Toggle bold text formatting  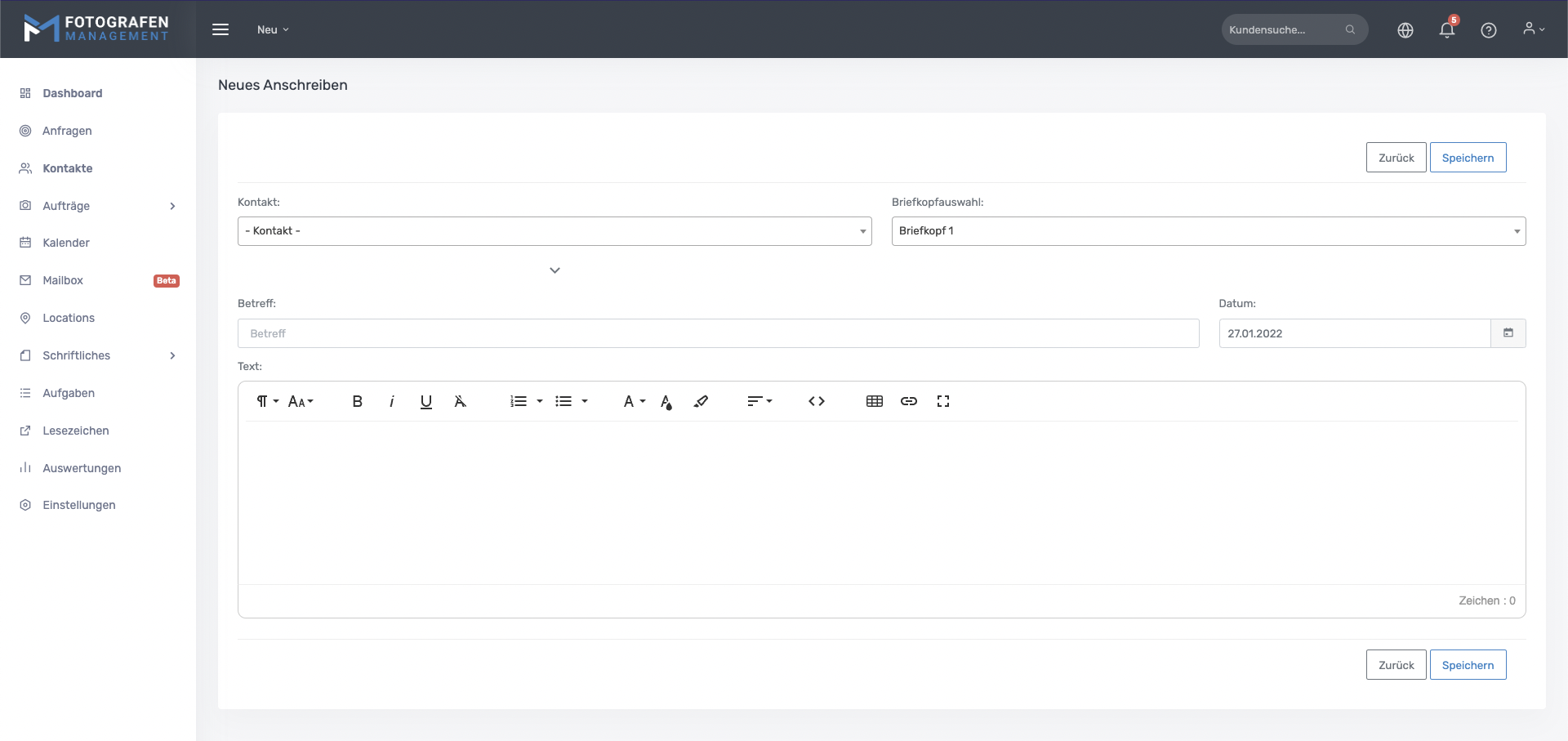[x=357, y=401]
